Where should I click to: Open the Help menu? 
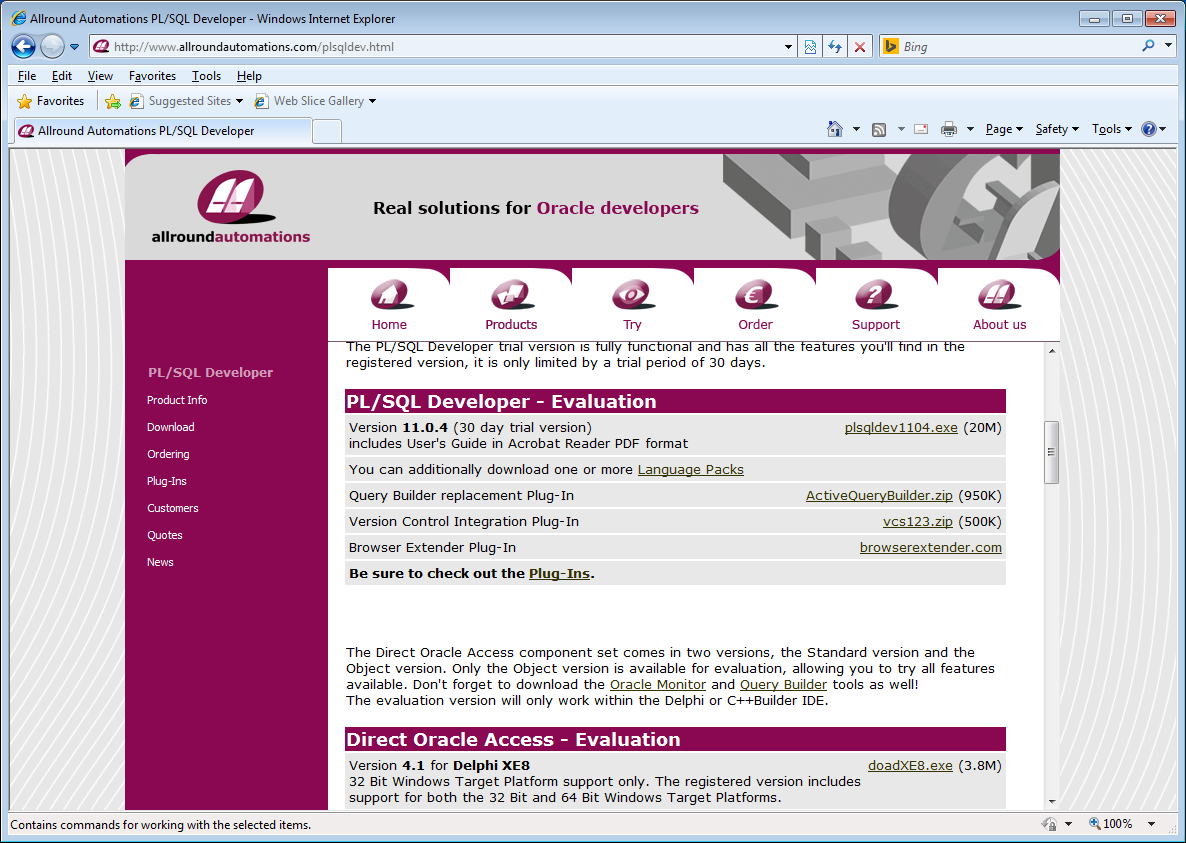pos(249,76)
